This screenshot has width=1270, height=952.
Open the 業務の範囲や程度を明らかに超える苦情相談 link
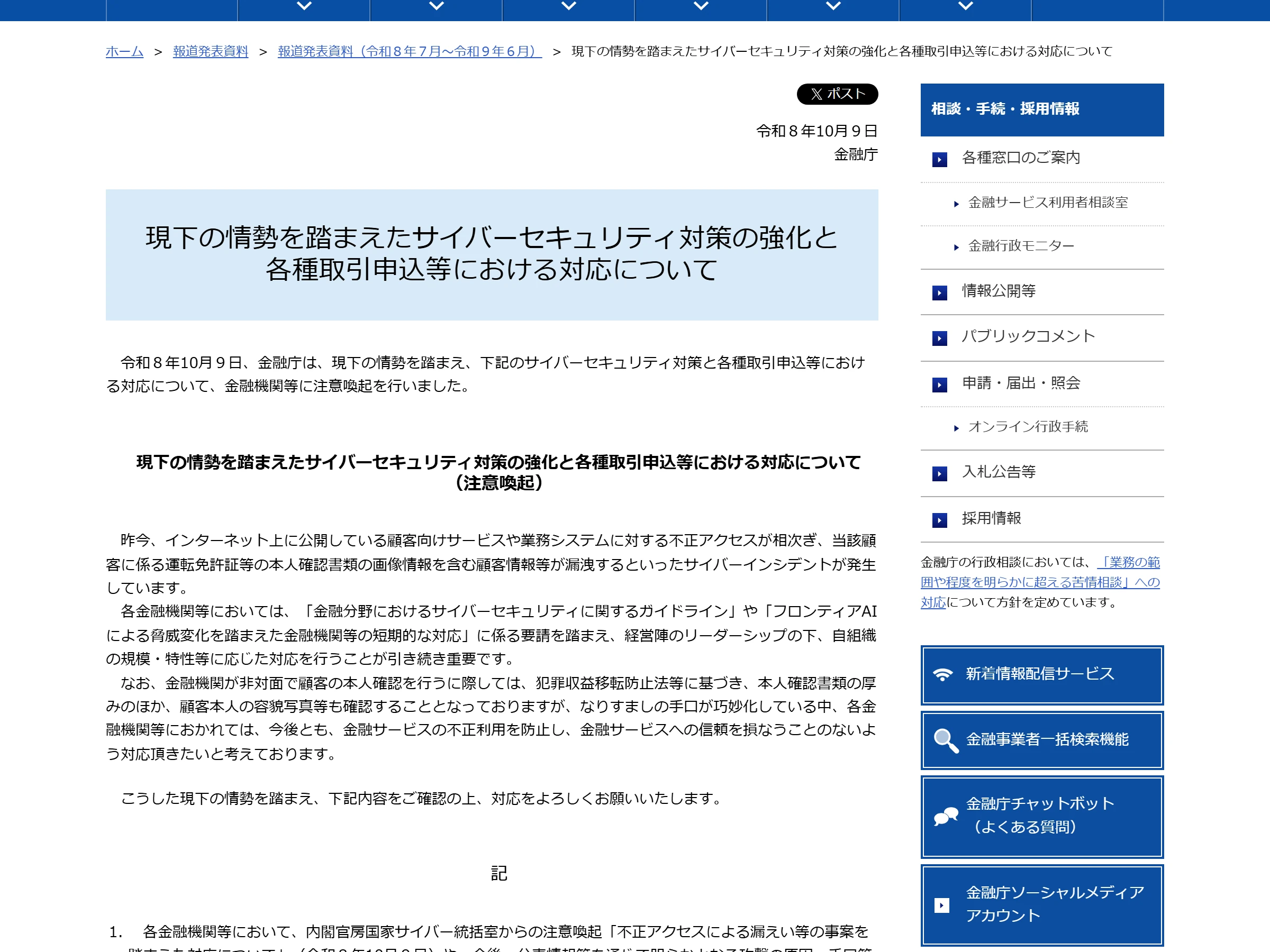(x=1040, y=582)
